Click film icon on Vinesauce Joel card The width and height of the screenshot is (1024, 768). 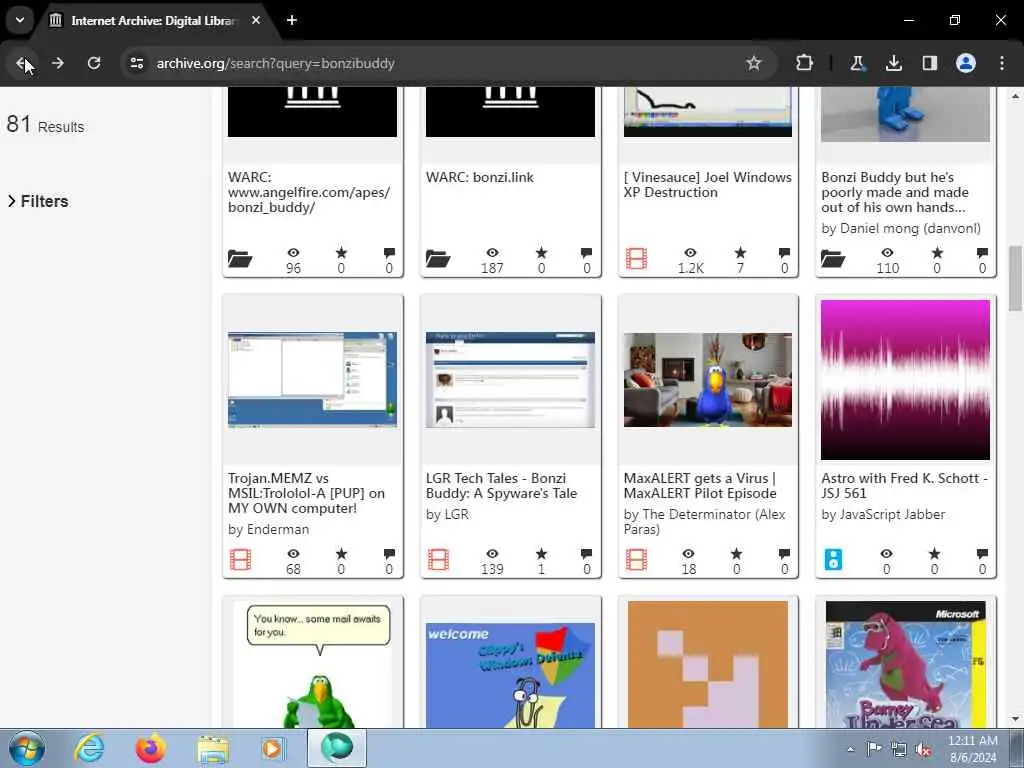(x=636, y=259)
